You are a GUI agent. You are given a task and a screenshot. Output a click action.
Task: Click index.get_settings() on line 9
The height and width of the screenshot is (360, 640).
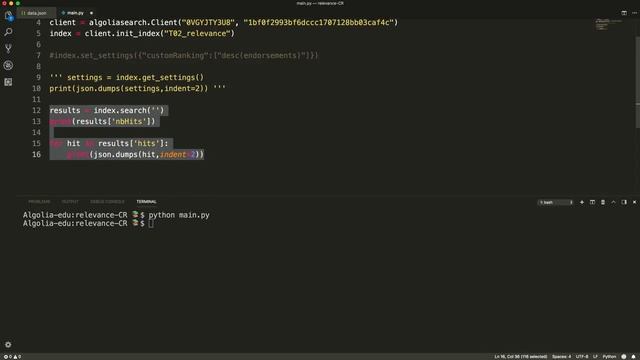coord(160,77)
